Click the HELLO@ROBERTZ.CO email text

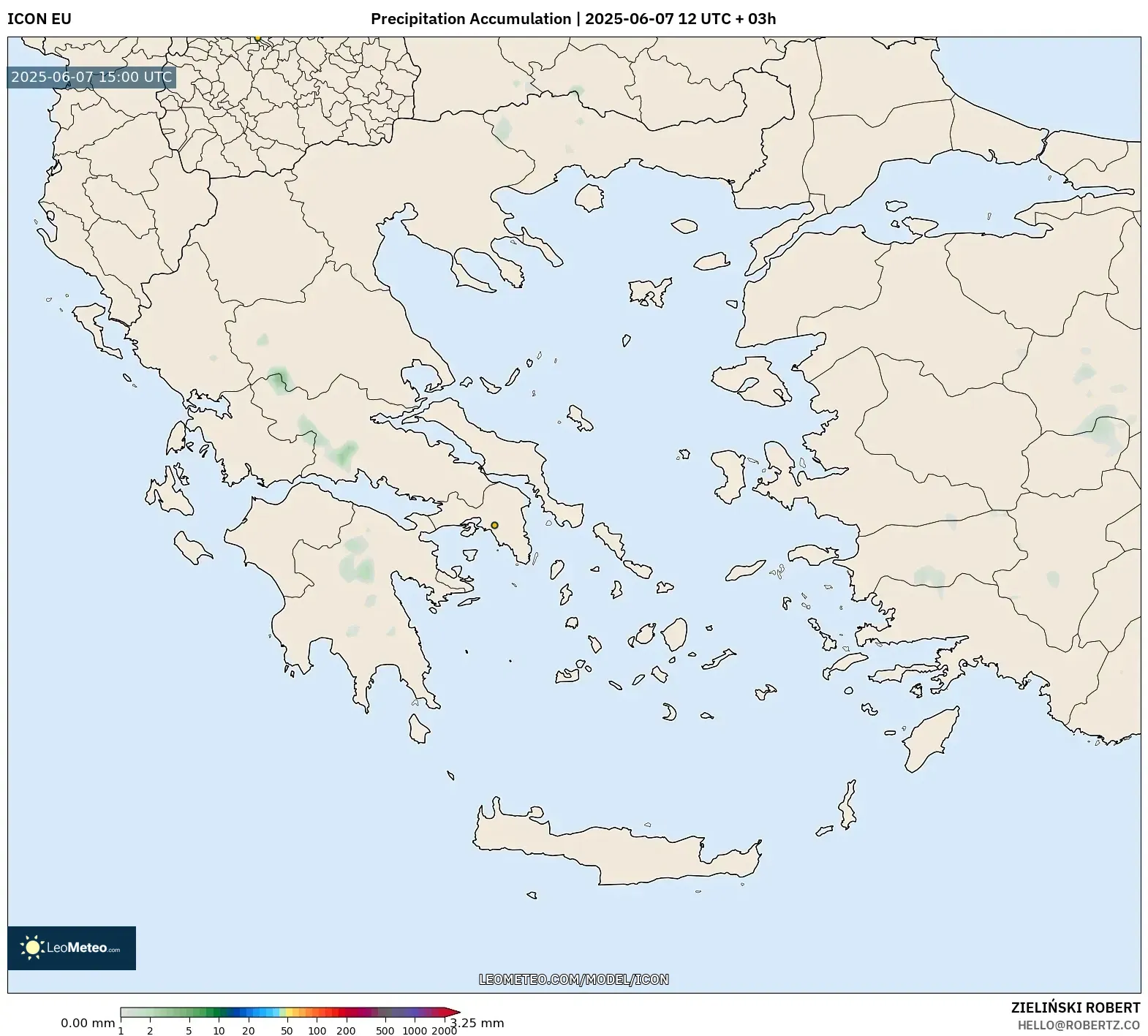[x=1079, y=1025]
